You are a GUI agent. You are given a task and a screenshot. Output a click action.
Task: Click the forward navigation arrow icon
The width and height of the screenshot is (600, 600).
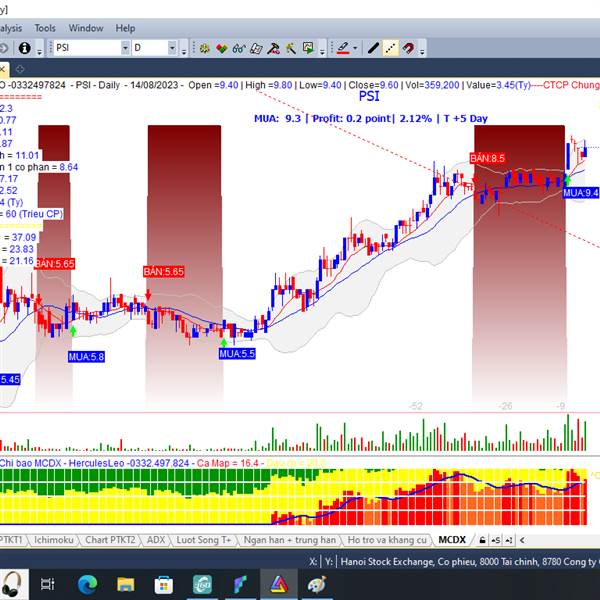[3, 48]
